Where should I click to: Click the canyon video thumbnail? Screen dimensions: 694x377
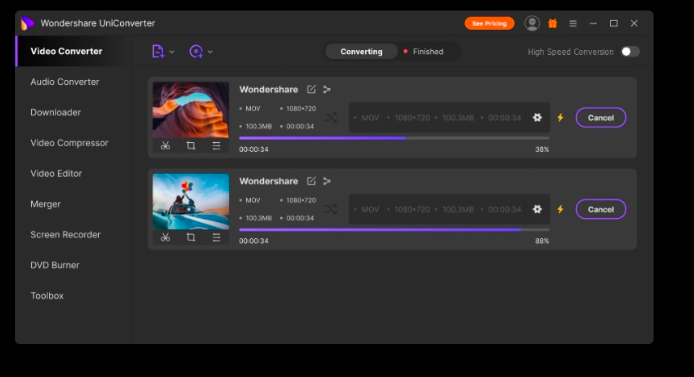click(x=191, y=110)
